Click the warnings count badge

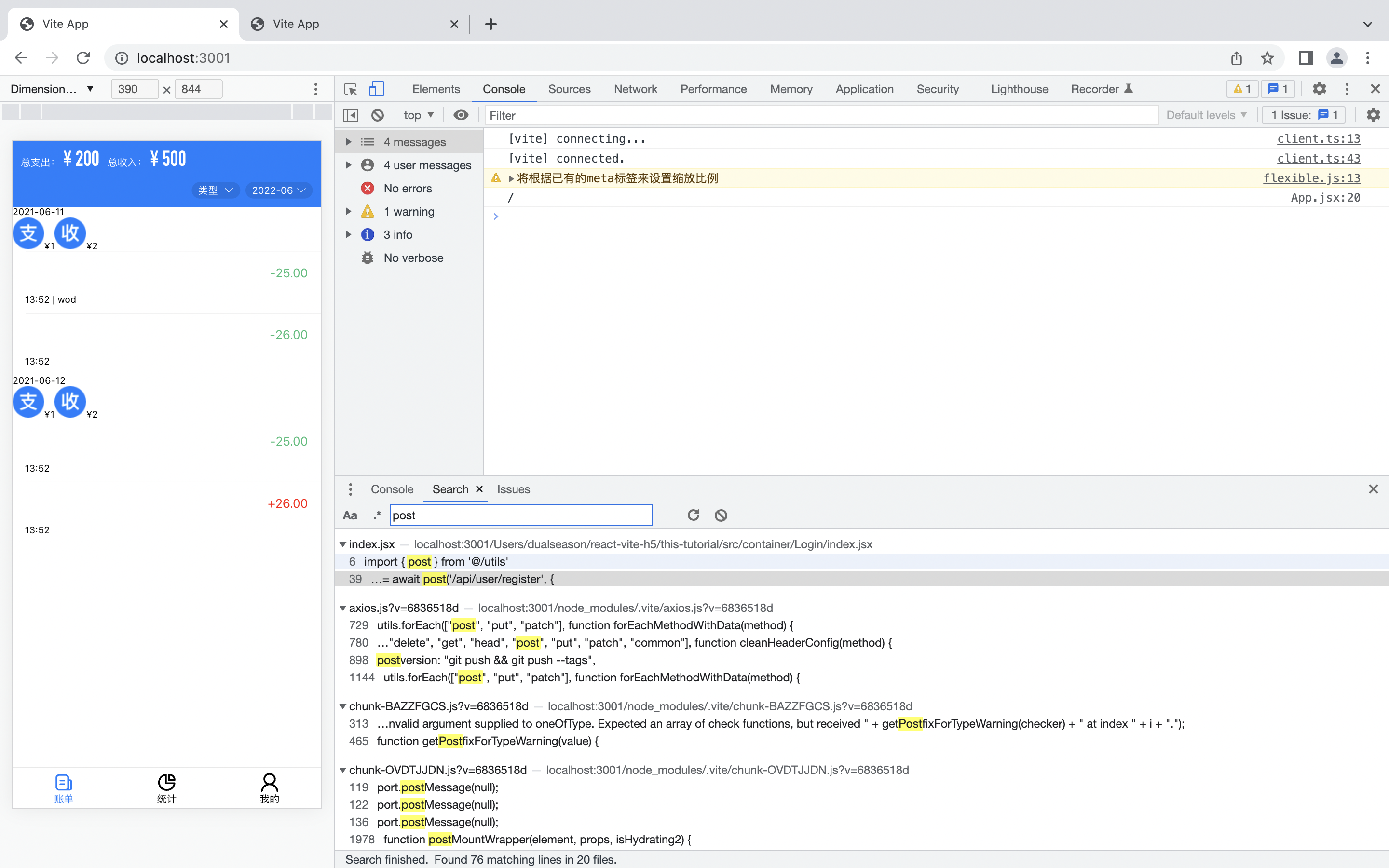tap(1242, 89)
